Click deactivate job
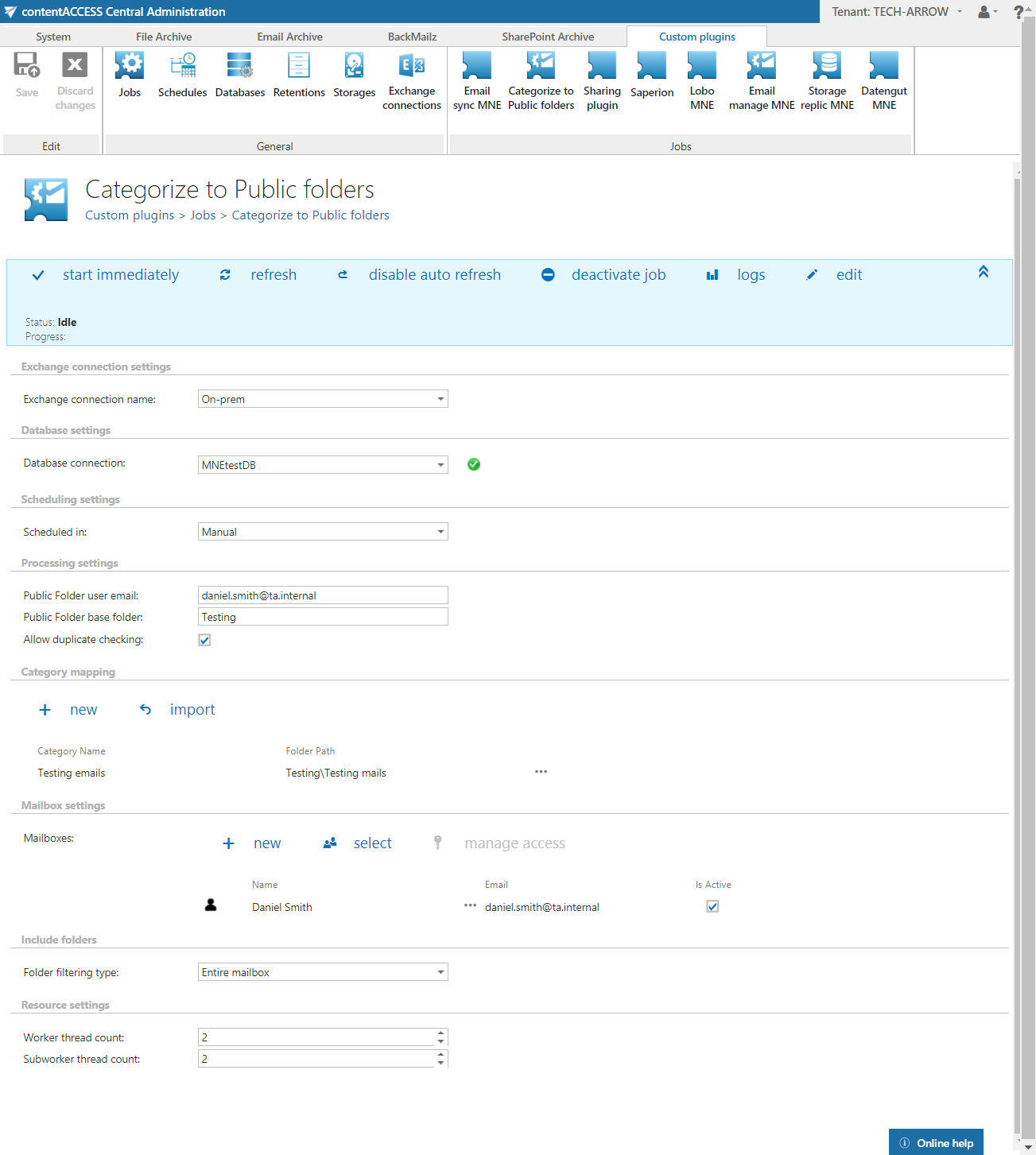This screenshot has width=1036, height=1155. [x=618, y=275]
